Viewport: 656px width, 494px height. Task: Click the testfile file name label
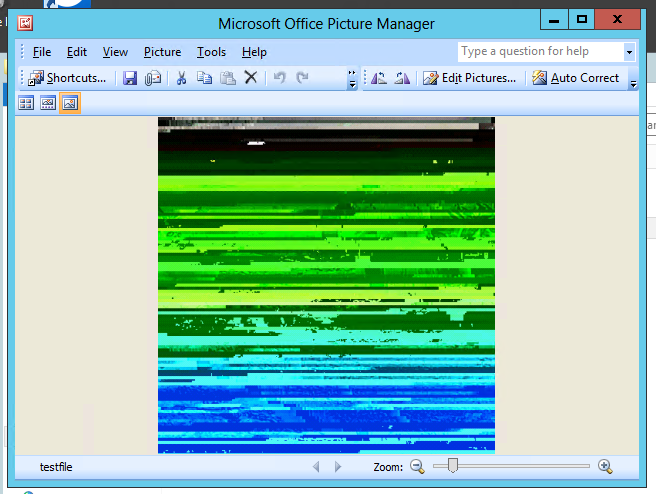click(x=56, y=467)
